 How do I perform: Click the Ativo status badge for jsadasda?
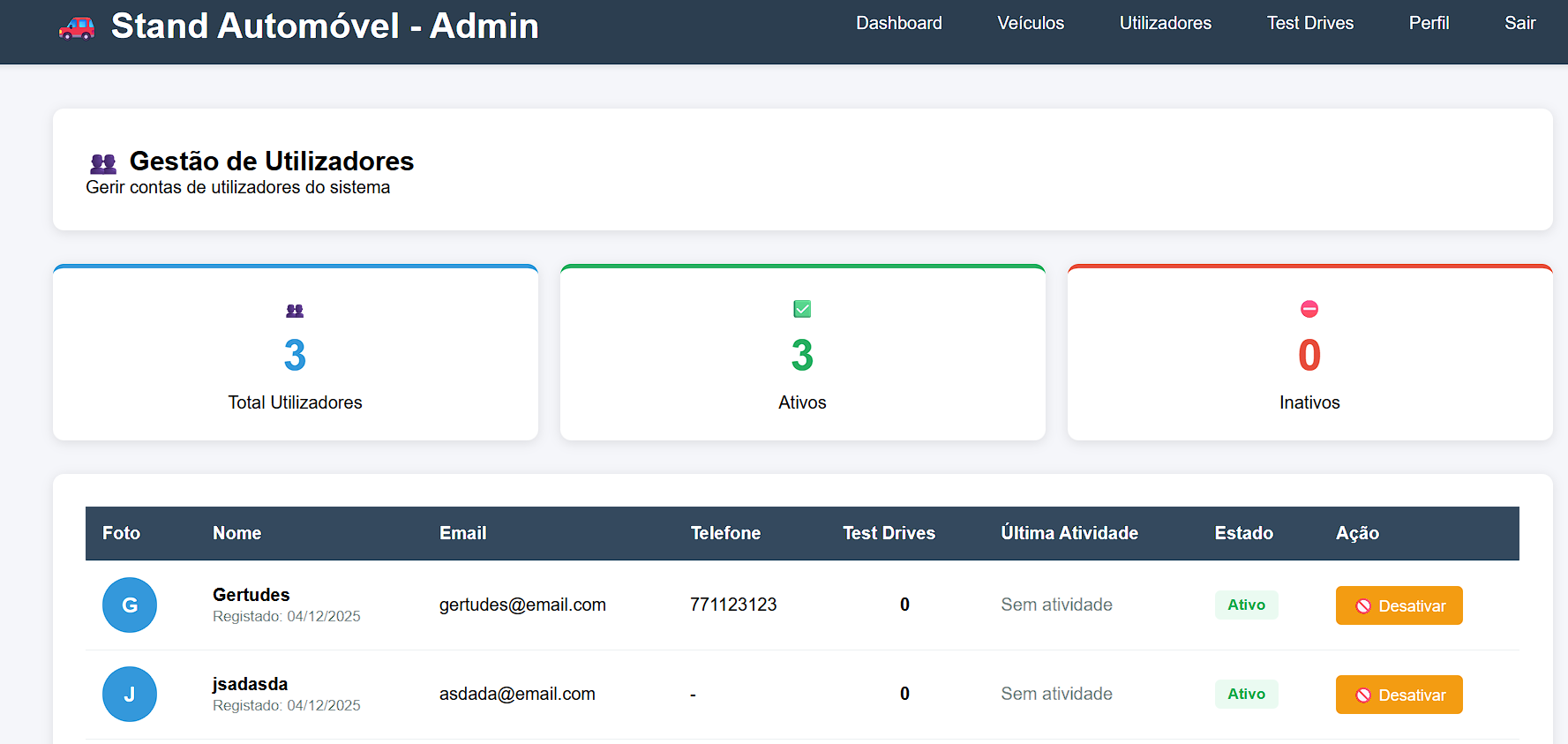point(1246,695)
